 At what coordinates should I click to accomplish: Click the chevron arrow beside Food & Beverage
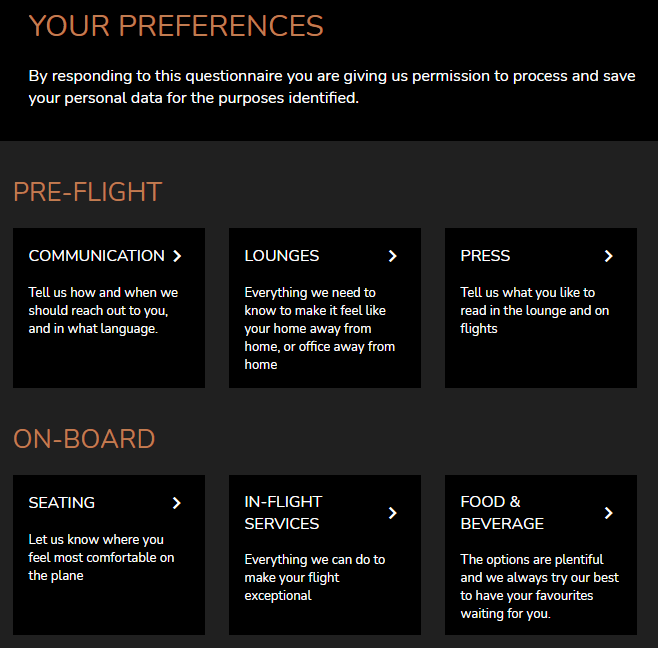coord(609,513)
